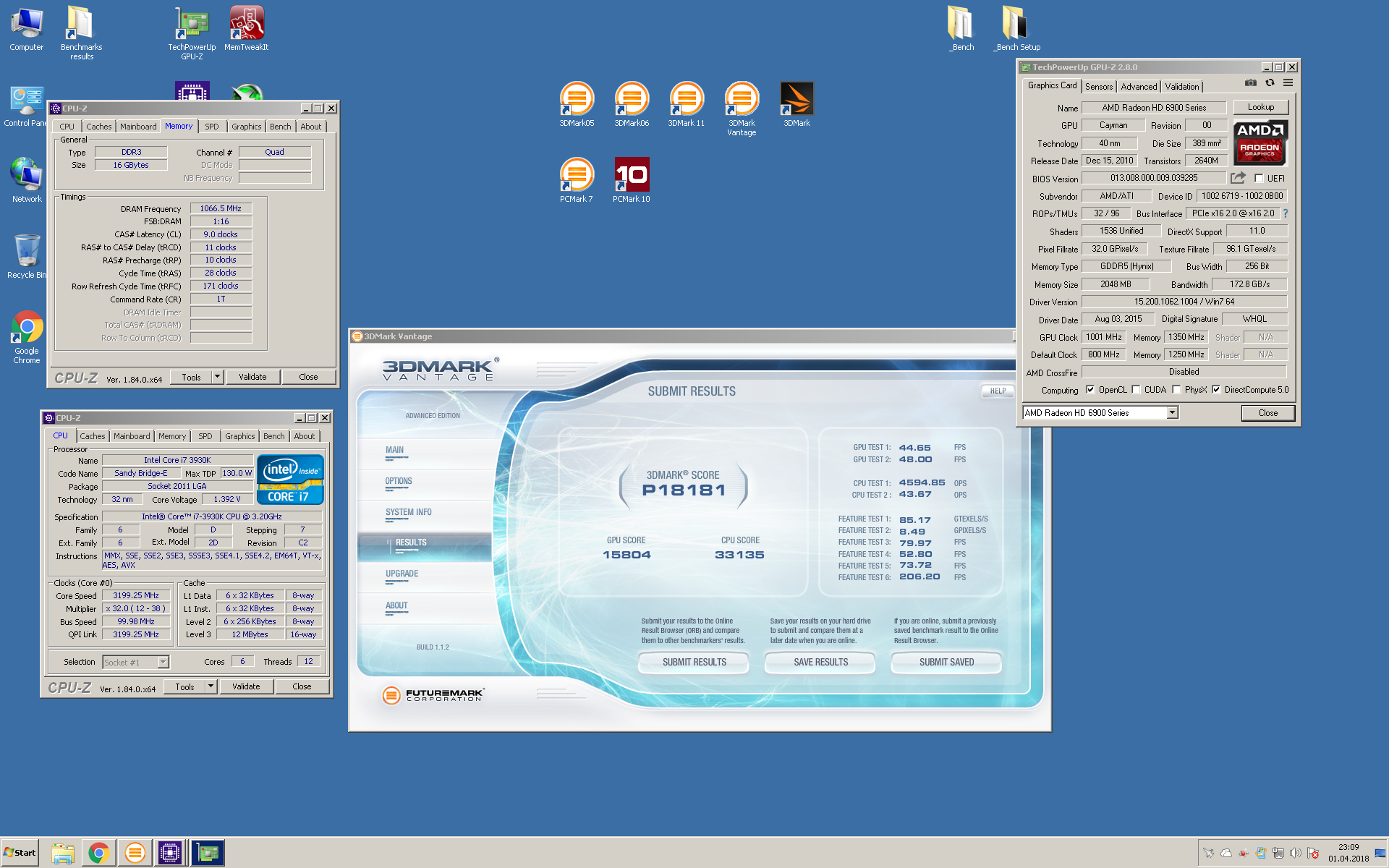Open the SPD tab in the CPU-Z Memory window
Viewport: 1389px width, 868px height.
click(212, 127)
